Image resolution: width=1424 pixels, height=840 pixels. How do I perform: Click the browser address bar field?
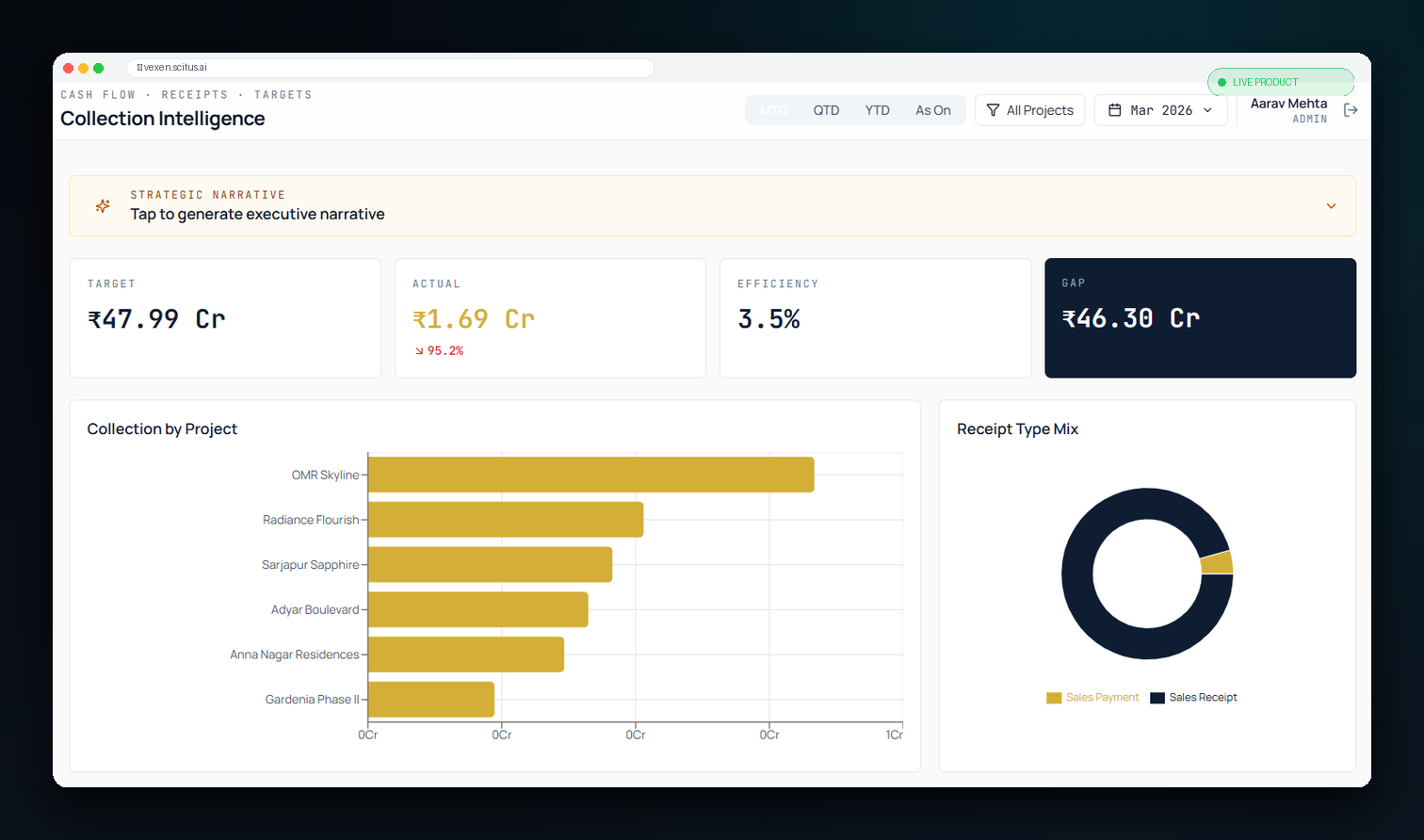point(390,68)
